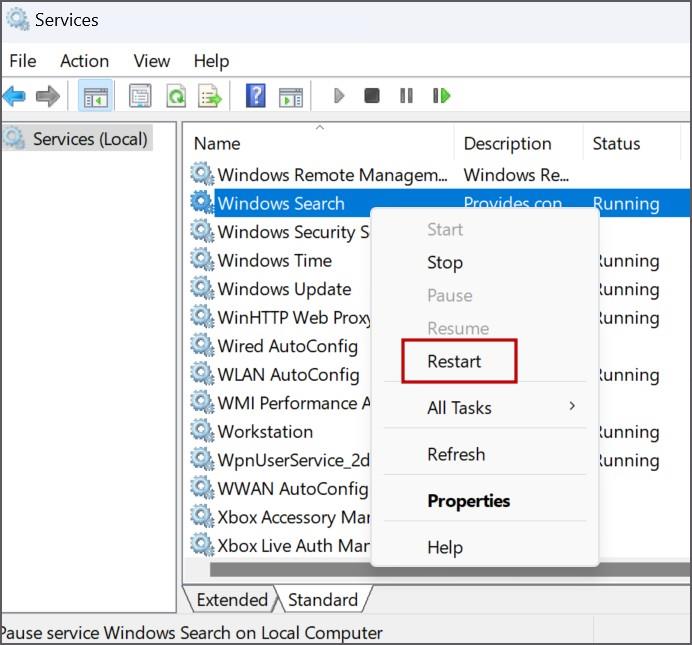
Task: Click gear icon beside Windows Time
Action: coord(202,260)
